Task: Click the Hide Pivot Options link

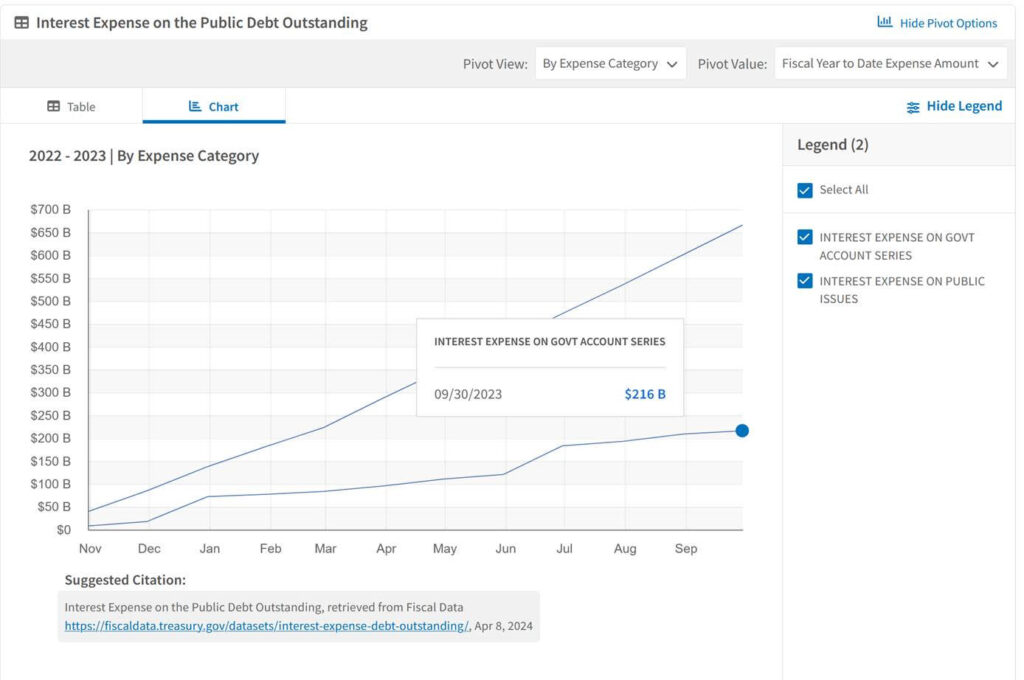Action: tap(948, 23)
